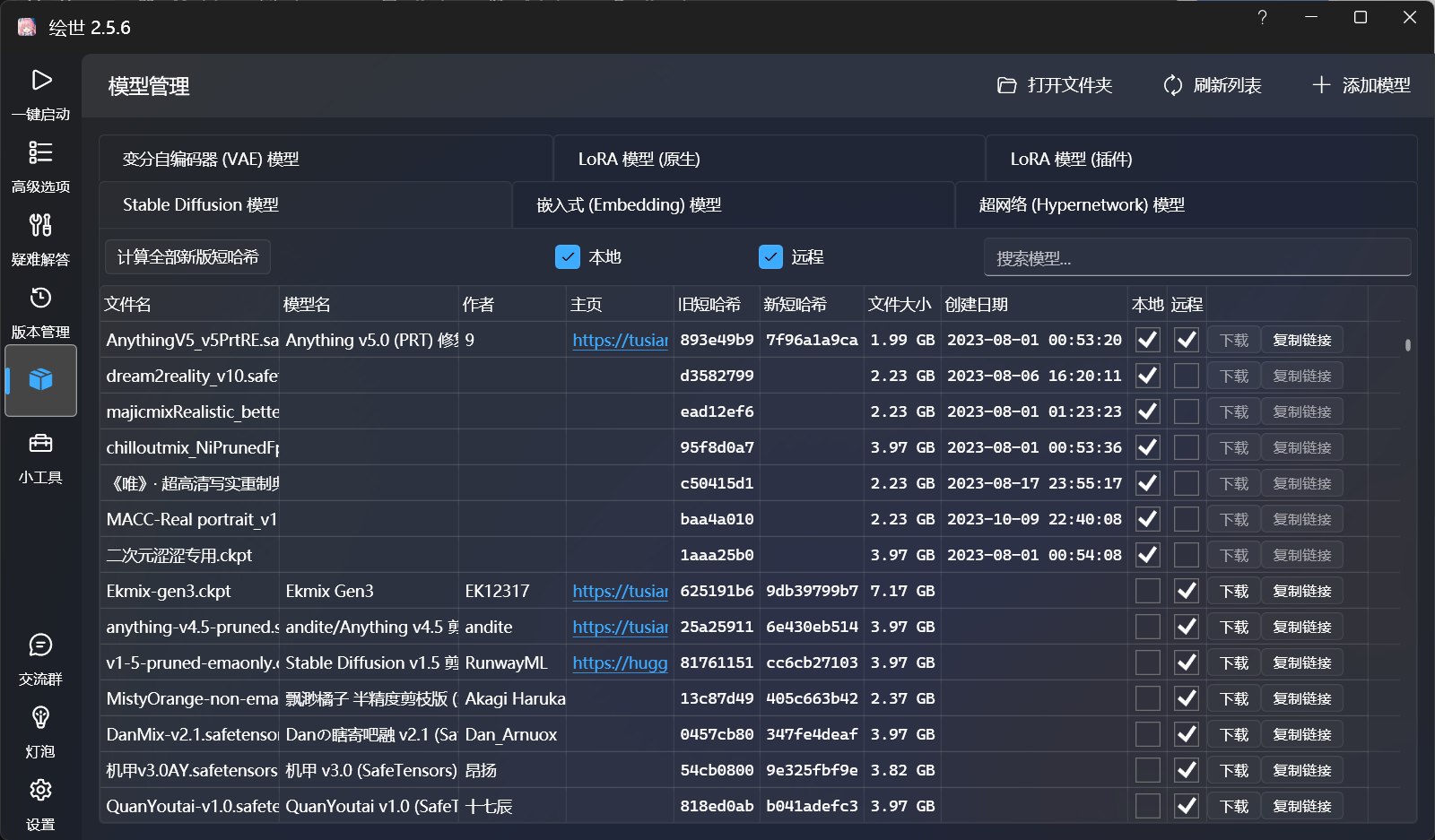
Task: Click 复制链接 for DanMix-v2.1 row
Action: pos(1302,734)
